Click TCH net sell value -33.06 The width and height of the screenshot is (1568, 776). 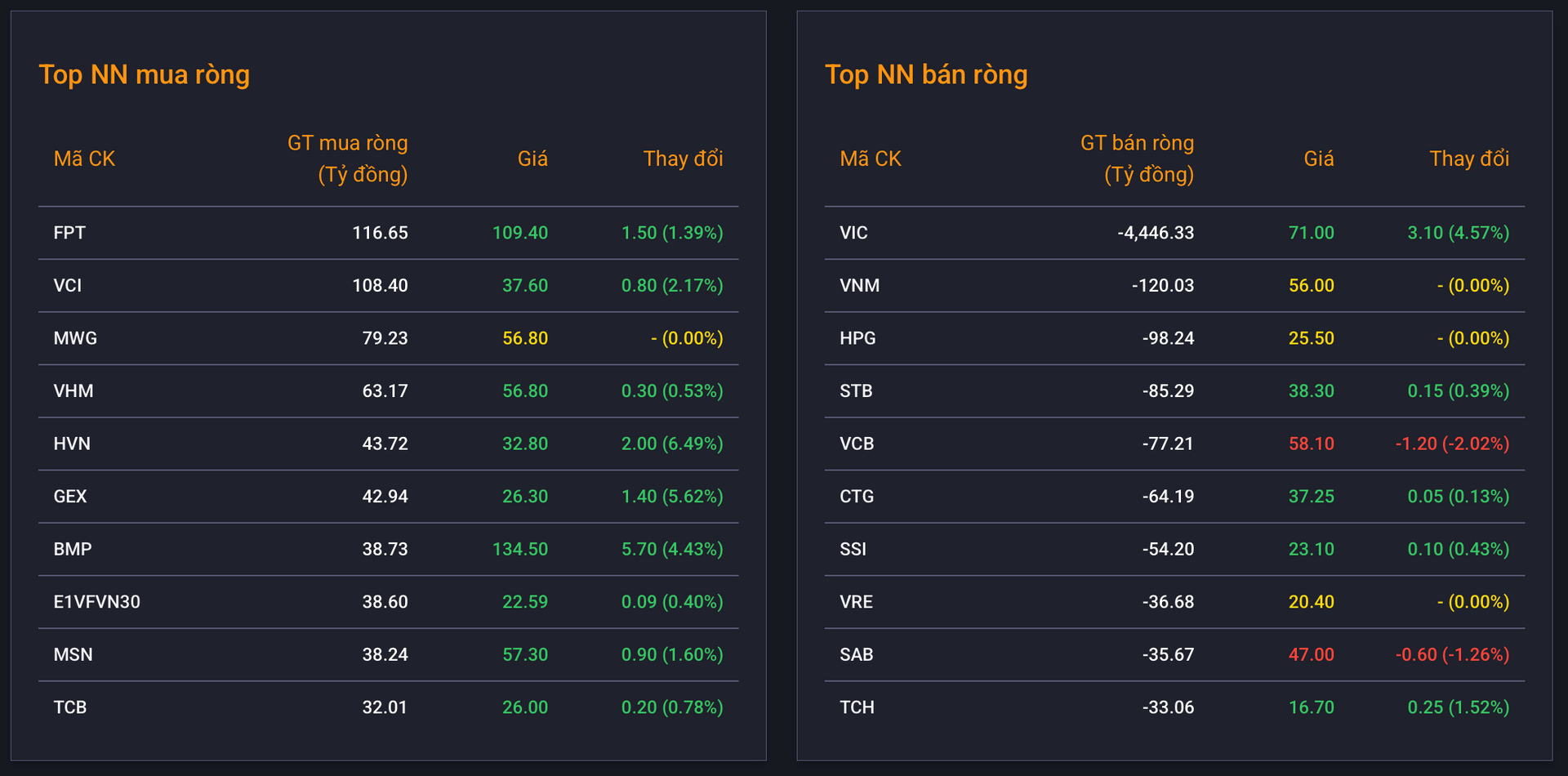(x=1168, y=707)
